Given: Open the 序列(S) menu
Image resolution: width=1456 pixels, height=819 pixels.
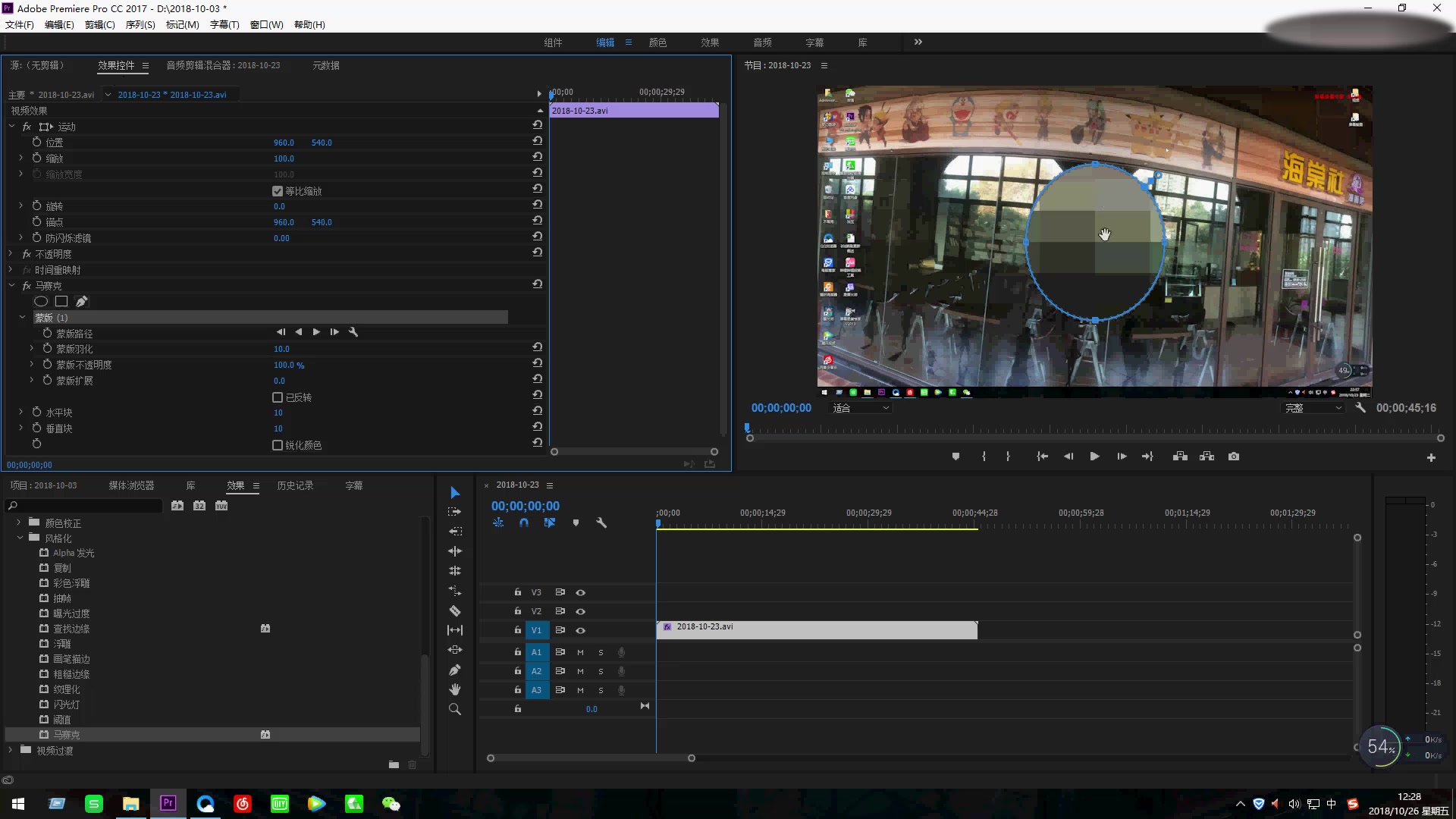Looking at the screenshot, I should [140, 25].
